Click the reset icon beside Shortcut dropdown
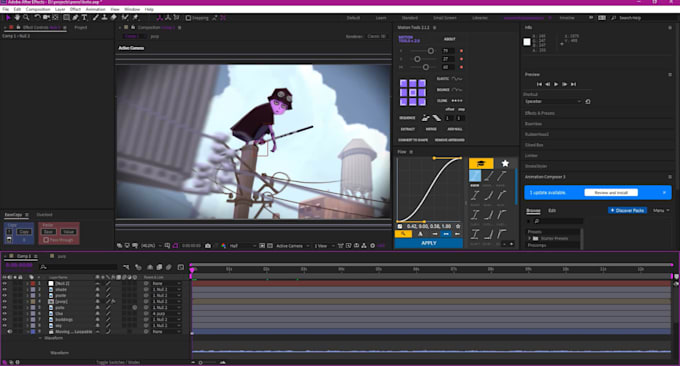 click(x=588, y=101)
